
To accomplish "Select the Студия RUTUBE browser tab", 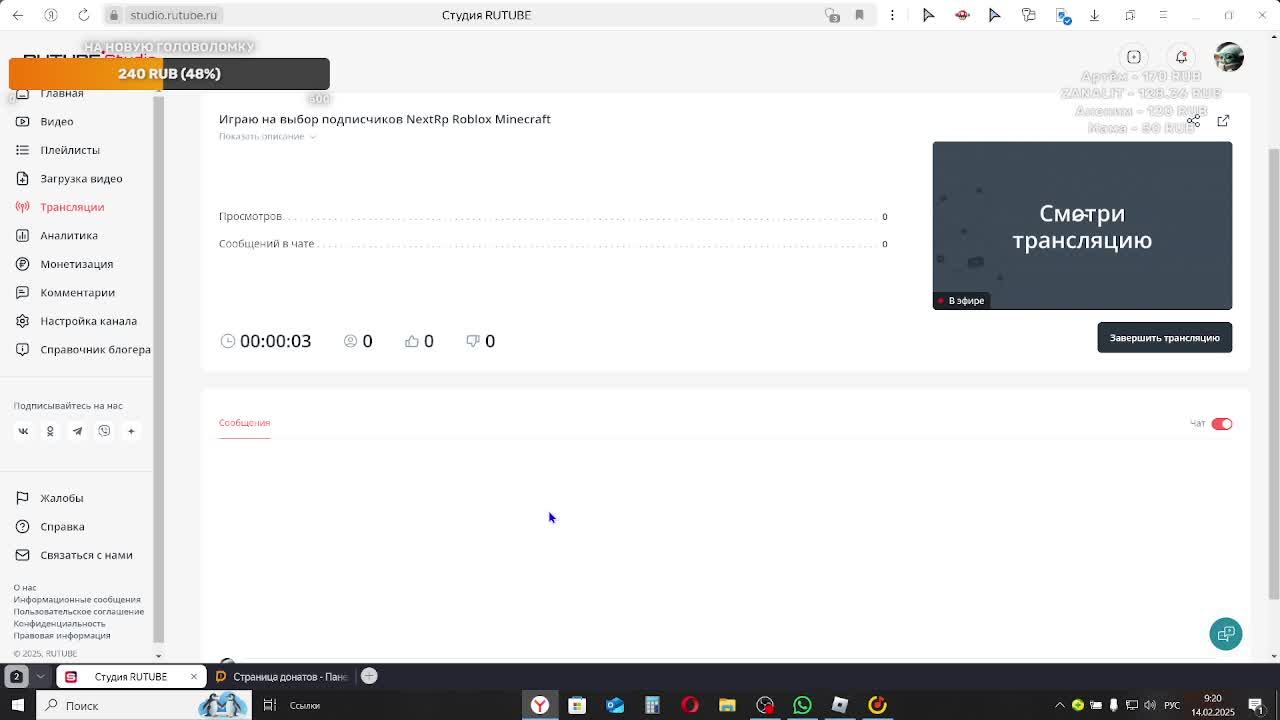I will [130, 677].
